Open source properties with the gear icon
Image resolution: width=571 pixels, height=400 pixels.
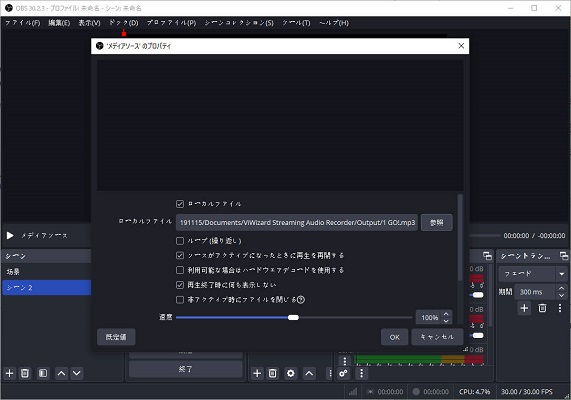(291, 373)
